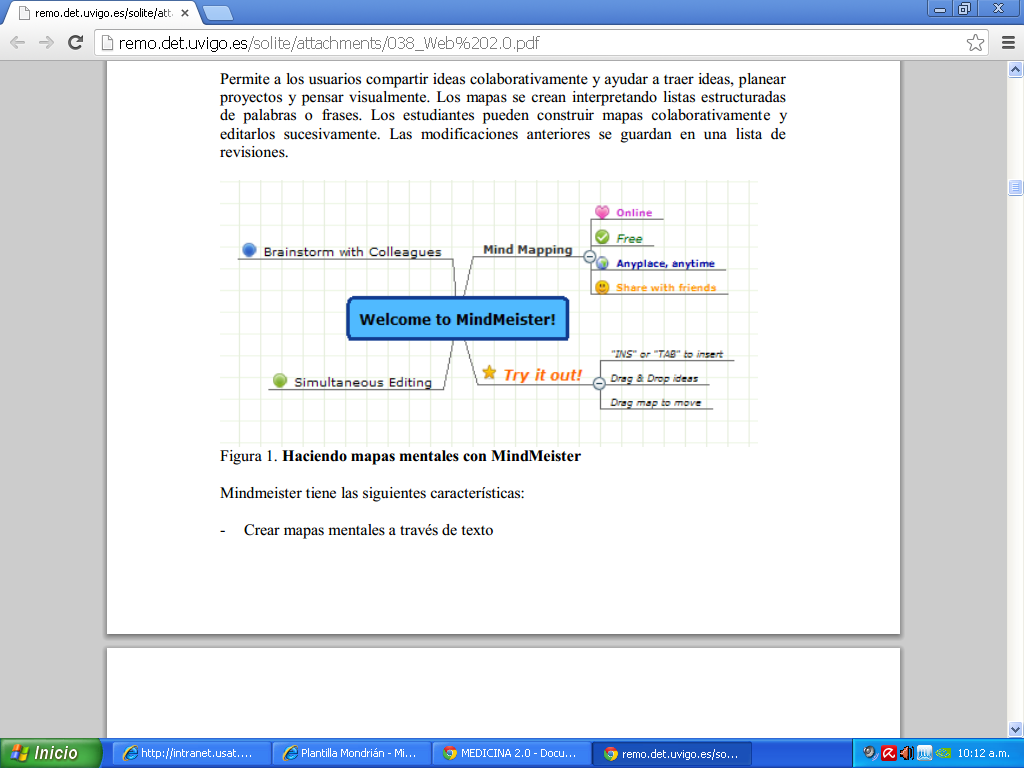This screenshot has width=1024, height=768.
Task: Reload the PDF page
Action: click(x=76, y=43)
